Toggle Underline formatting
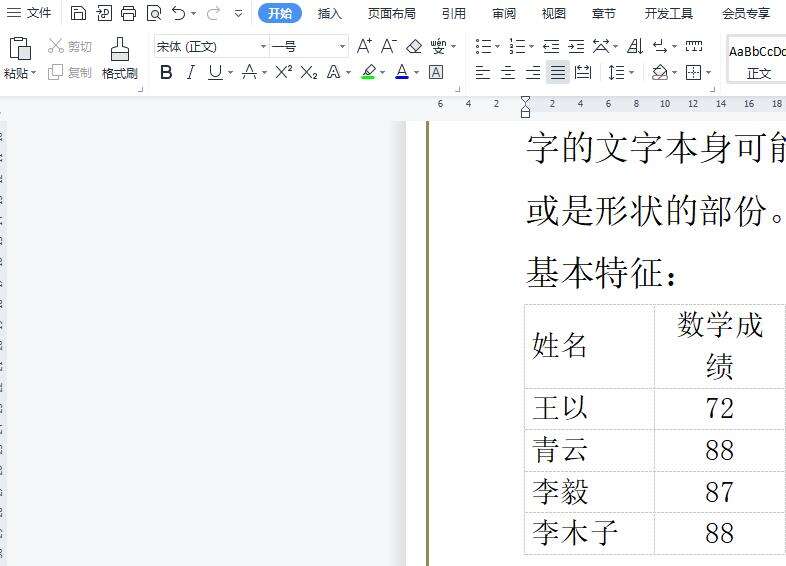786x566 pixels. pyautogui.click(x=216, y=73)
